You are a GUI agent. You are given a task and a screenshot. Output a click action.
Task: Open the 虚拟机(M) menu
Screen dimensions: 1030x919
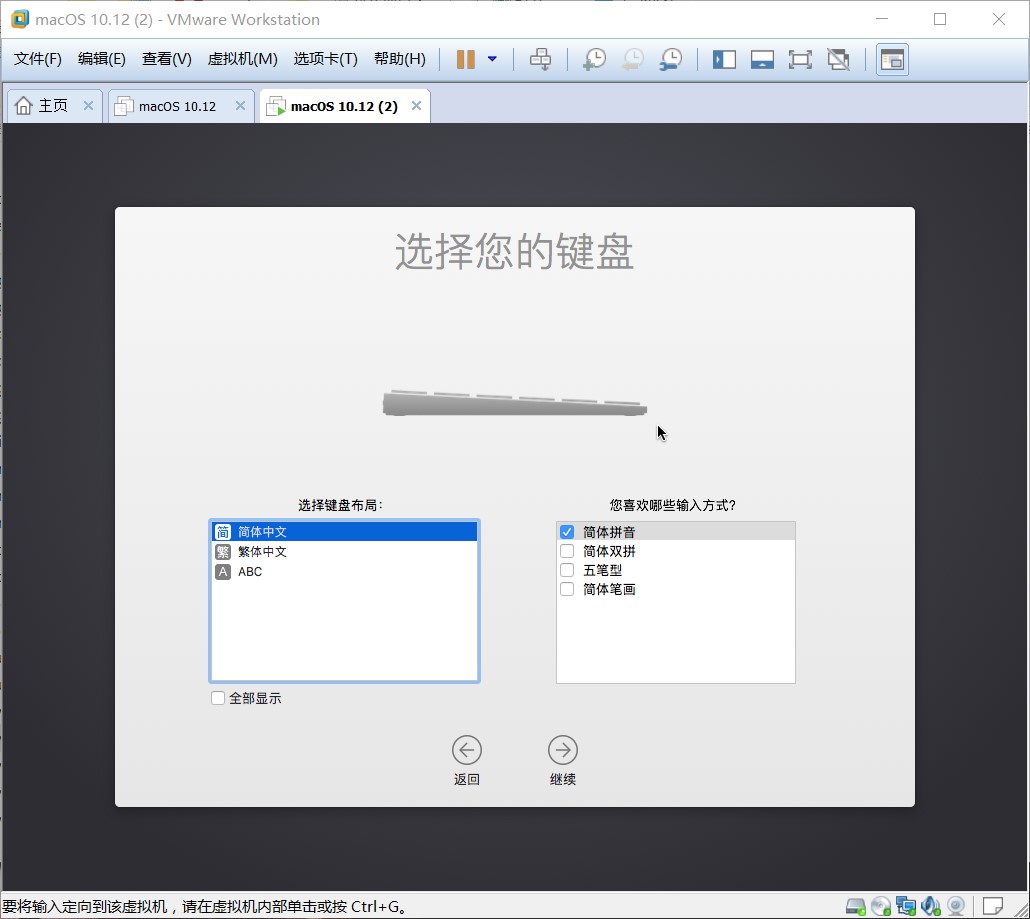coord(242,59)
